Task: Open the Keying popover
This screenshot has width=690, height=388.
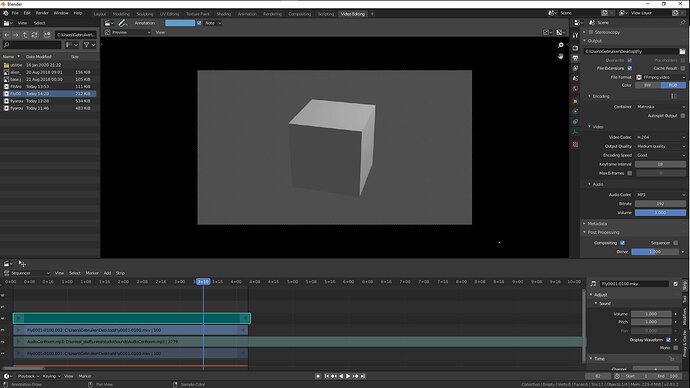Action: pyautogui.click(x=51, y=376)
